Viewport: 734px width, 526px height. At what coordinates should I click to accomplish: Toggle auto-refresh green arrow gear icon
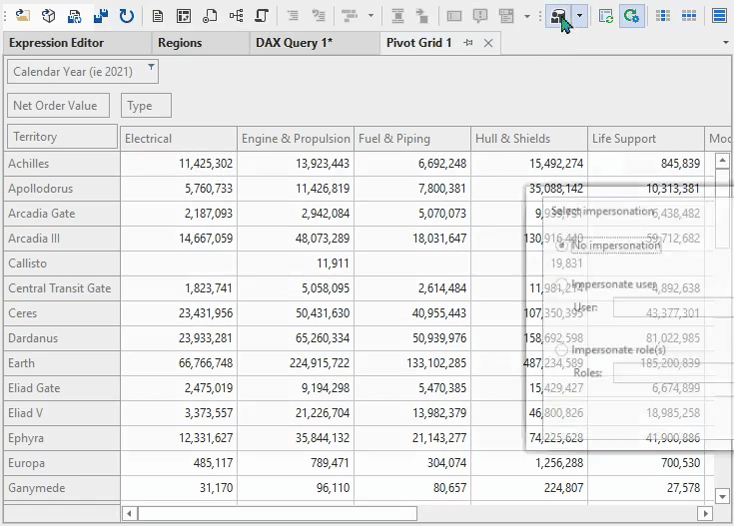coord(631,16)
